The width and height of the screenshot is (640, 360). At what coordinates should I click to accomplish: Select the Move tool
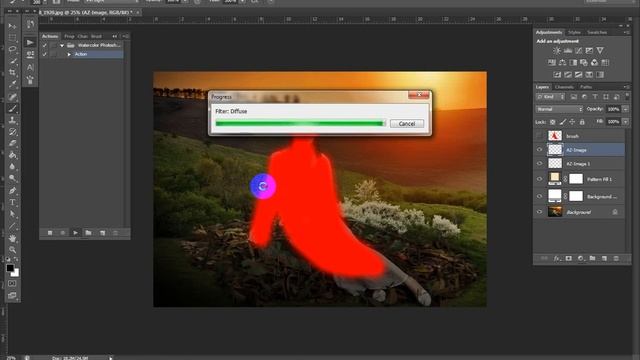tap(12, 26)
